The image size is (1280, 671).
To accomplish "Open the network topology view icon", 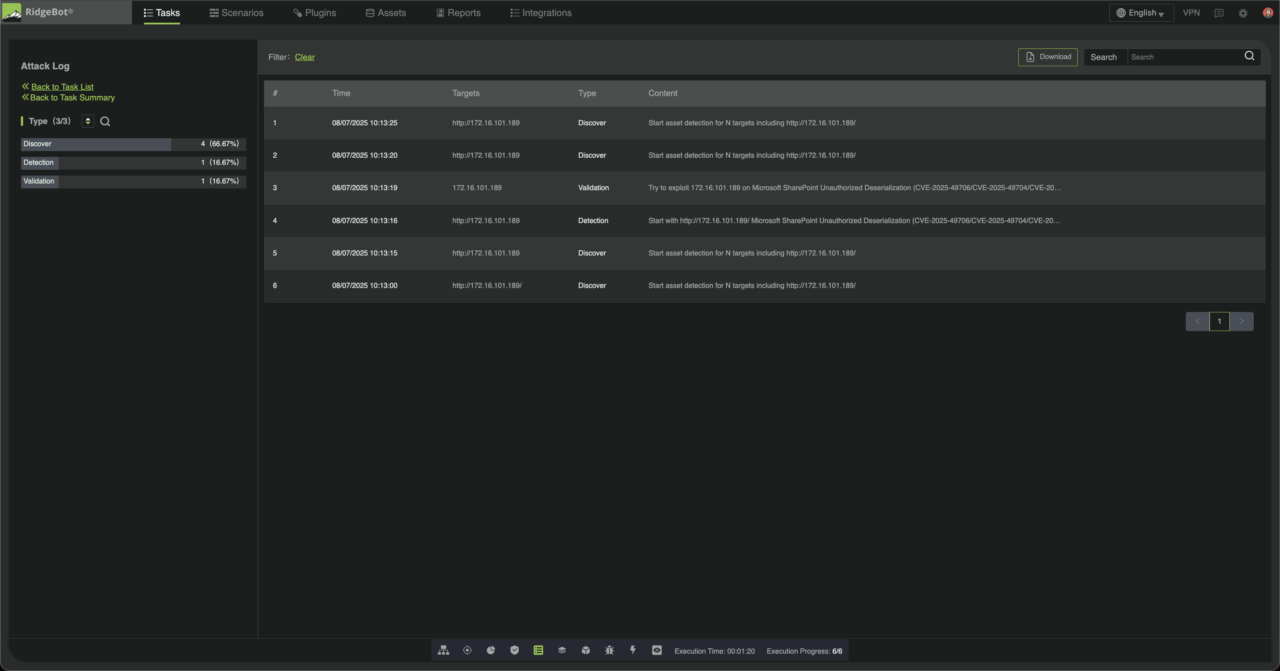I will point(443,650).
